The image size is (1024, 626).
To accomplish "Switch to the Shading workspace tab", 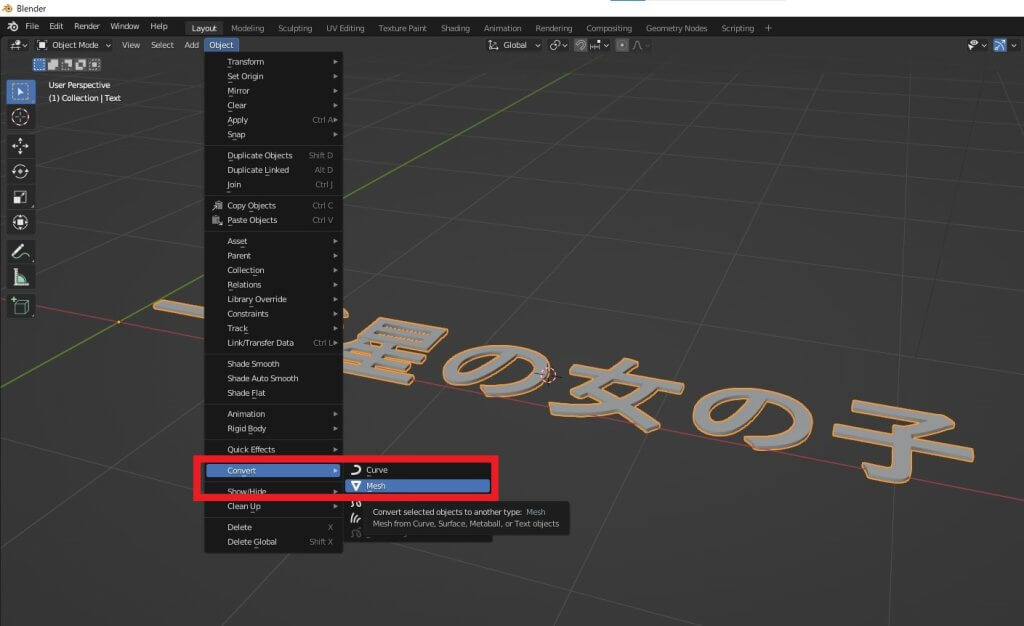I will point(455,28).
